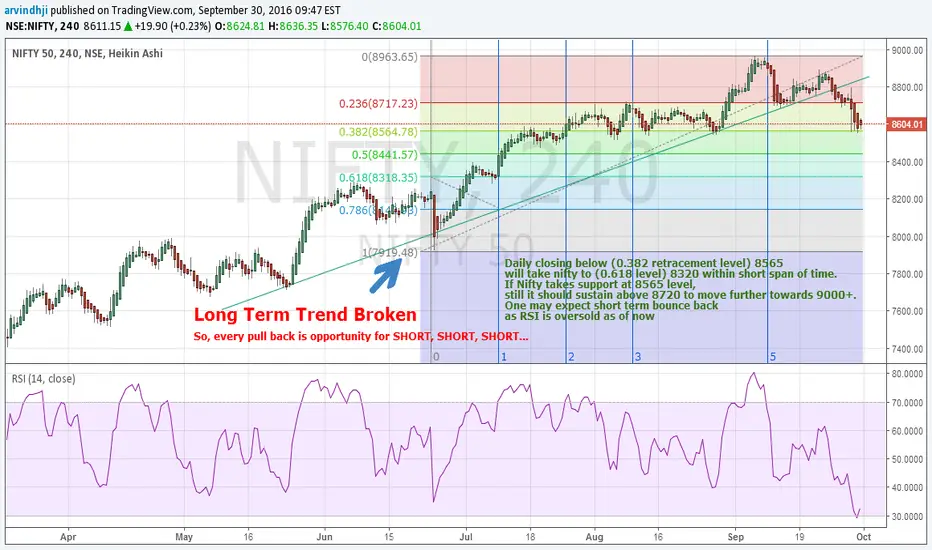This screenshot has width=932, height=550.
Task: Click the high value H:8636.35
Action: [293, 26]
